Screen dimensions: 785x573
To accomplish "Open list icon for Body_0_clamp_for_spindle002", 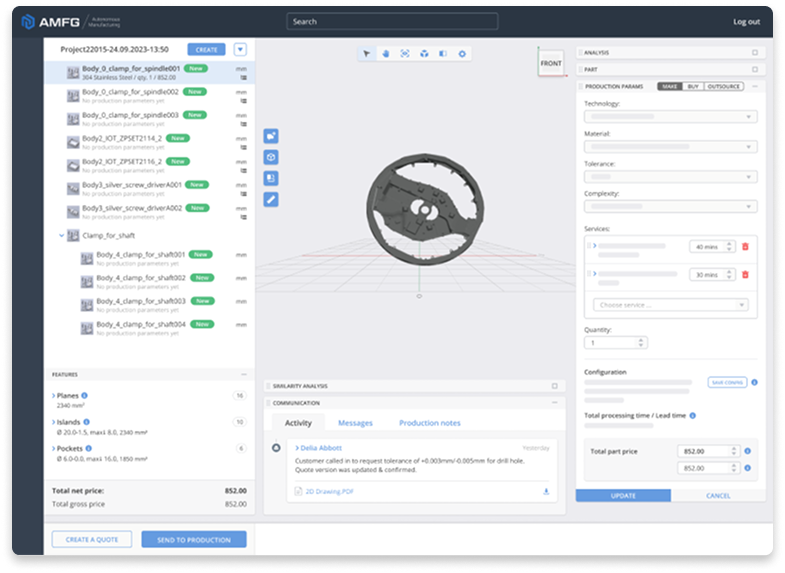I will click(244, 101).
